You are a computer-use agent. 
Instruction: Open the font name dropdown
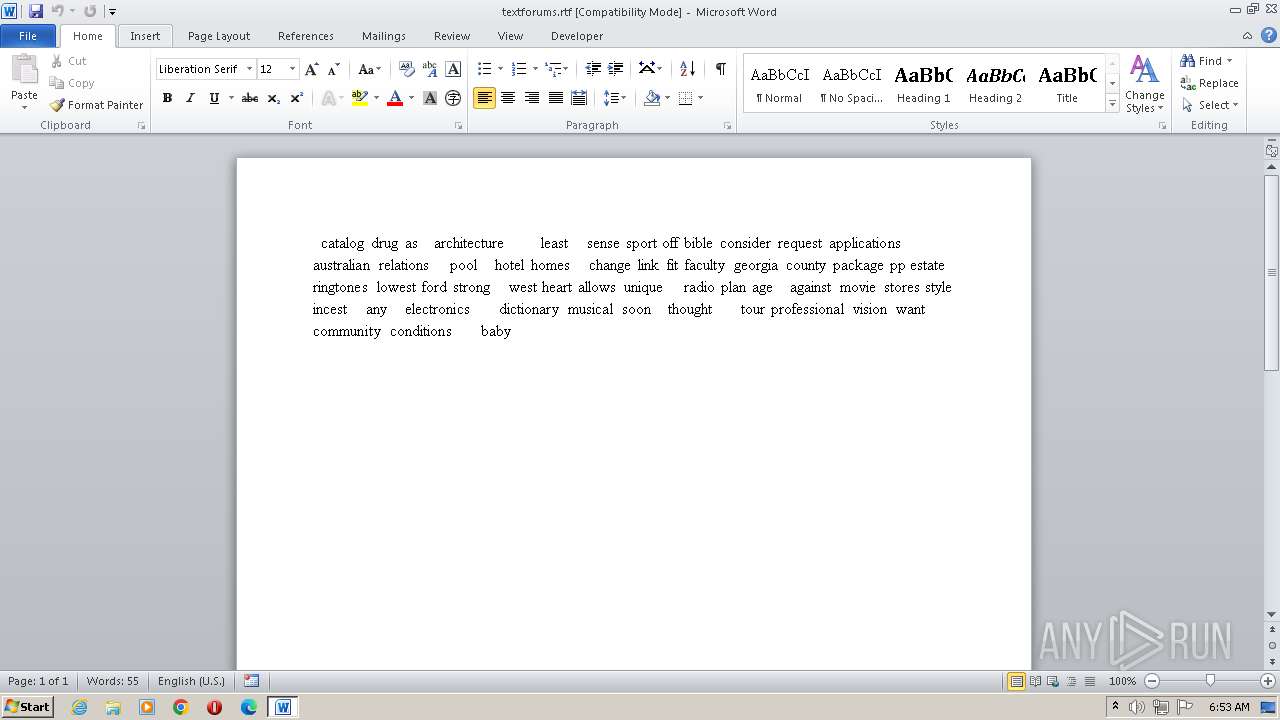pyautogui.click(x=249, y=69)
